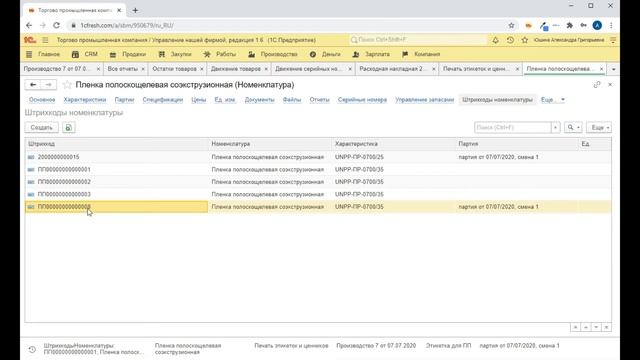Image resolution: width=640 pixels, height=360 pixels.
Task: Open the Производство section
Action: pyautogui.click(x=273, y=54)
